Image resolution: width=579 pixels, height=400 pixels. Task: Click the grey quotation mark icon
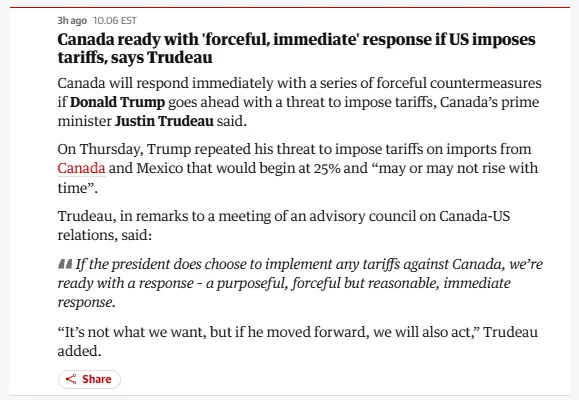[65, 264]
